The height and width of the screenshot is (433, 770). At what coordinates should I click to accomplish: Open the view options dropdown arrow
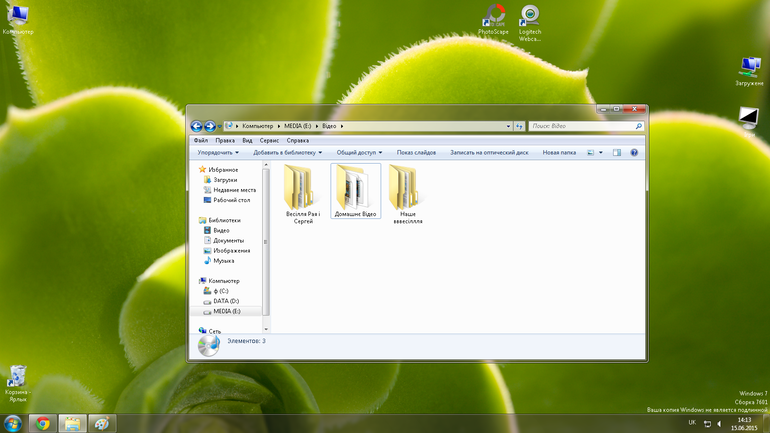pyautogui.click(x=601, y=153)
